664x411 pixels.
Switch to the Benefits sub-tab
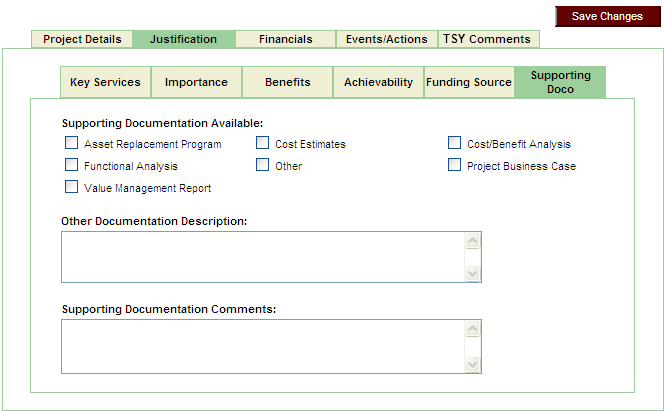(x=287, y=82)
